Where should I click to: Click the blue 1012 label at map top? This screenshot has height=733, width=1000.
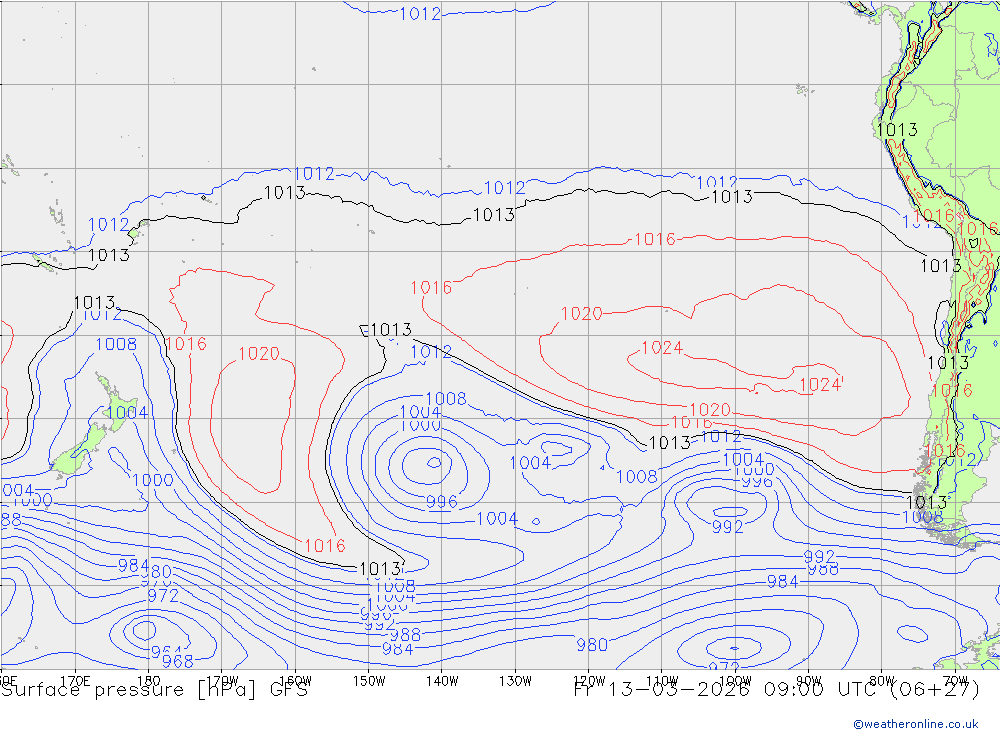[x=420, y=14]
